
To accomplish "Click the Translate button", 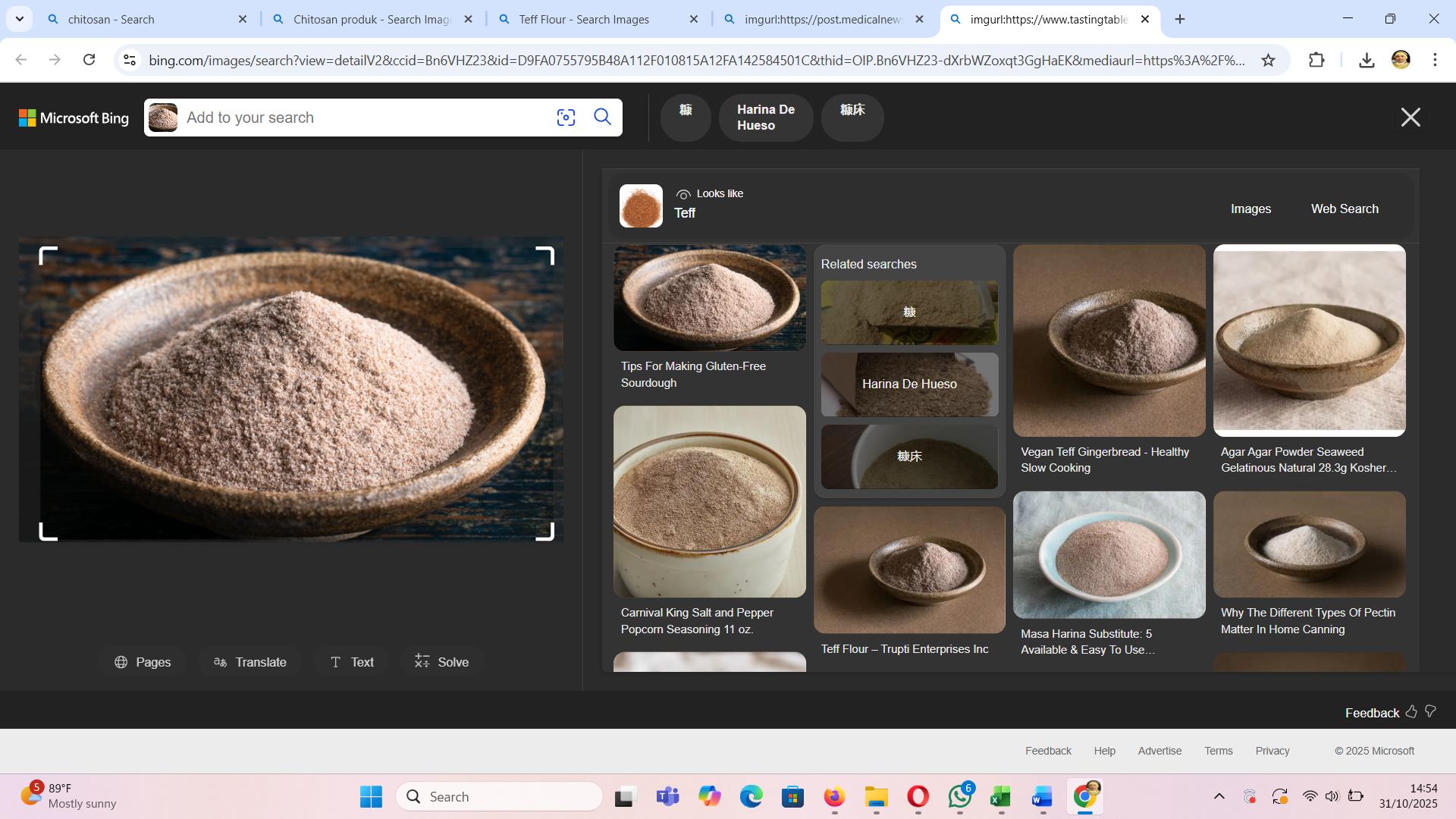I will [x=249, y=662].
